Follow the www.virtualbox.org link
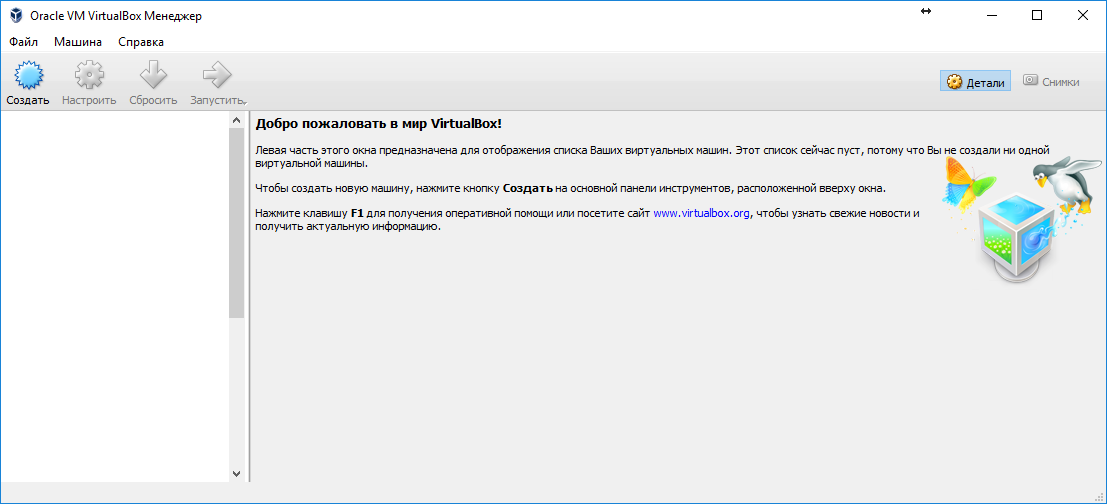 tap(701, 212)
